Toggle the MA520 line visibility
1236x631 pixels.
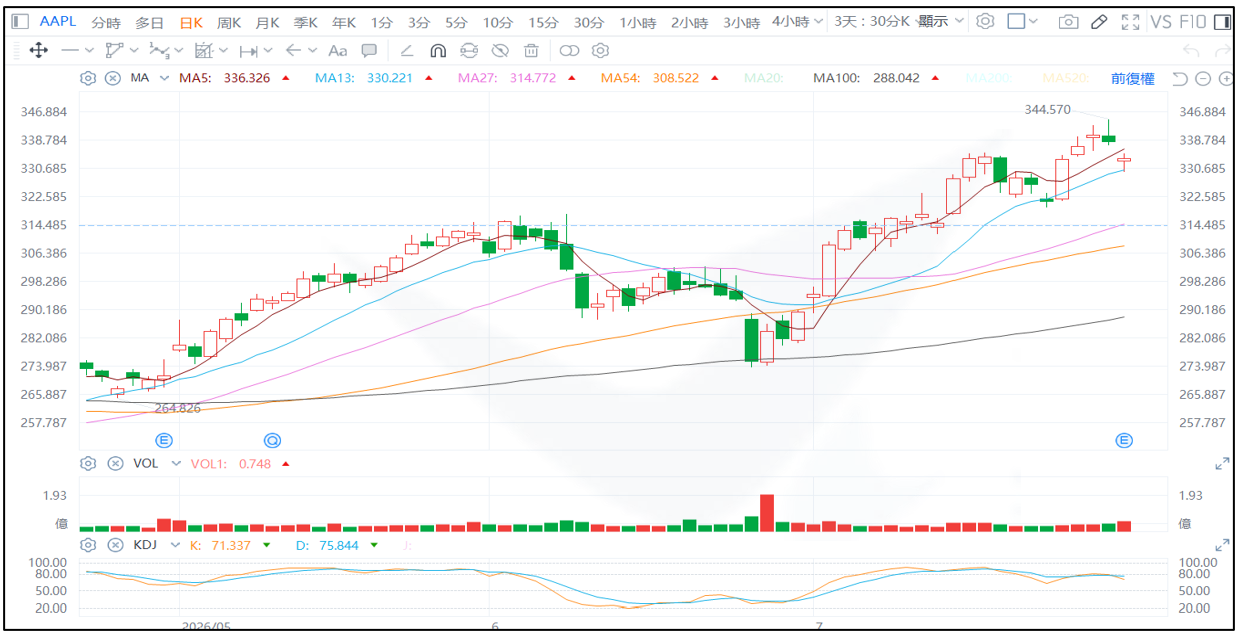pyautogui.click(x=1066, y=78)
